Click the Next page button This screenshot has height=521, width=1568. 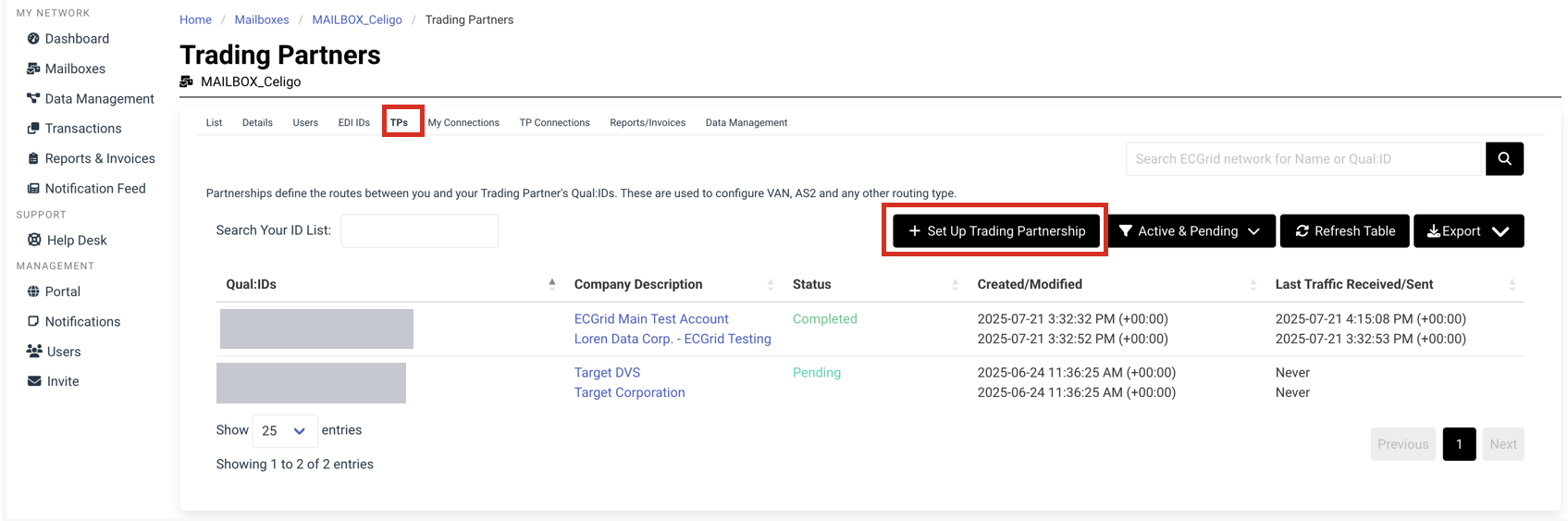[x=1502, y=444]
